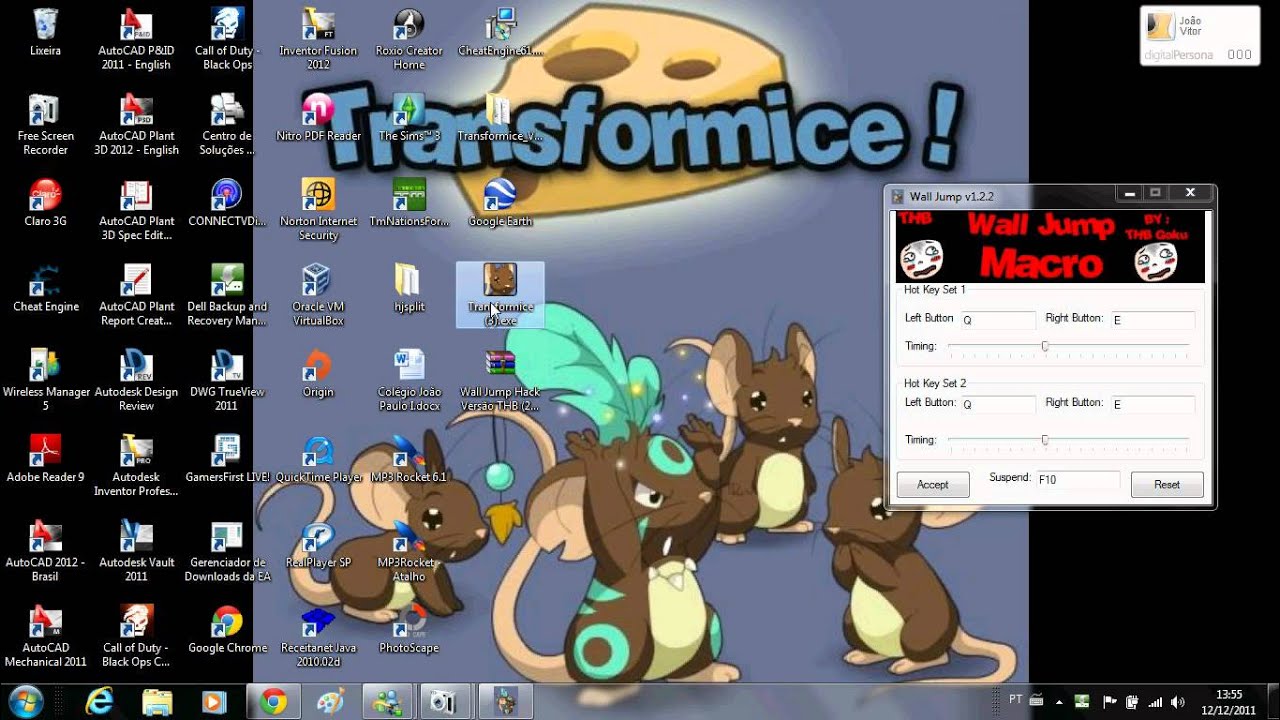Viewport: 1280px width, 720px height.
Task: Select the Roxio Creator Home icon
Action: (x=409, y=40)
